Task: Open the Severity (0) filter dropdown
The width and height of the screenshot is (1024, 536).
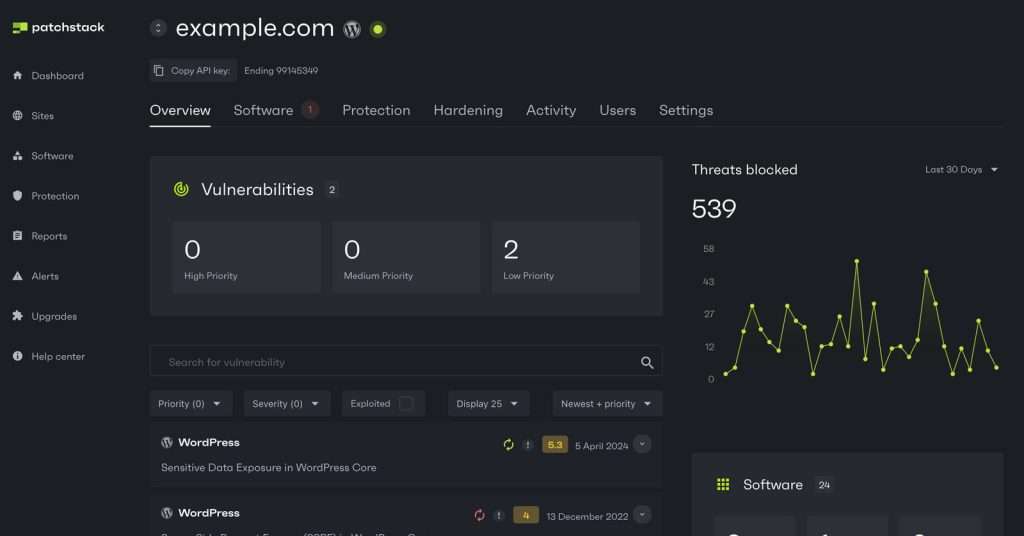Action: pos(286,403)
